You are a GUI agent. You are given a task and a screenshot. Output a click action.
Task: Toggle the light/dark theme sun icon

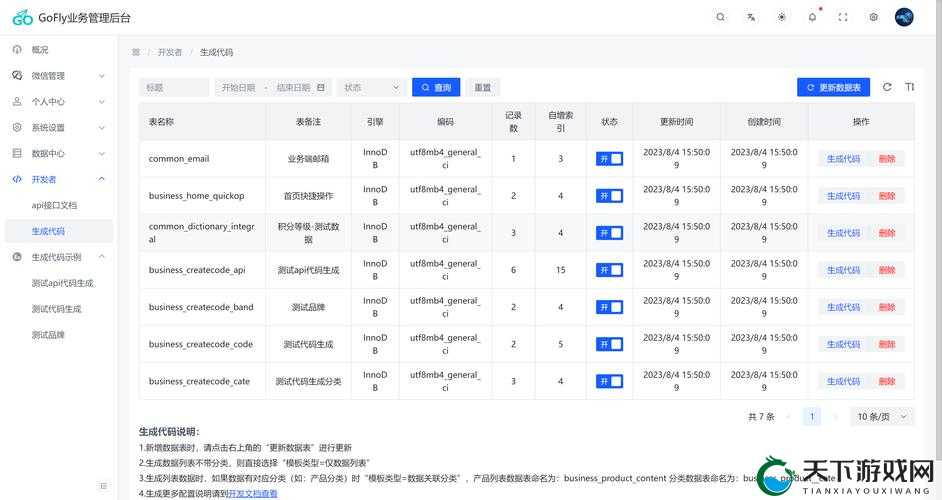pos(782,17)
